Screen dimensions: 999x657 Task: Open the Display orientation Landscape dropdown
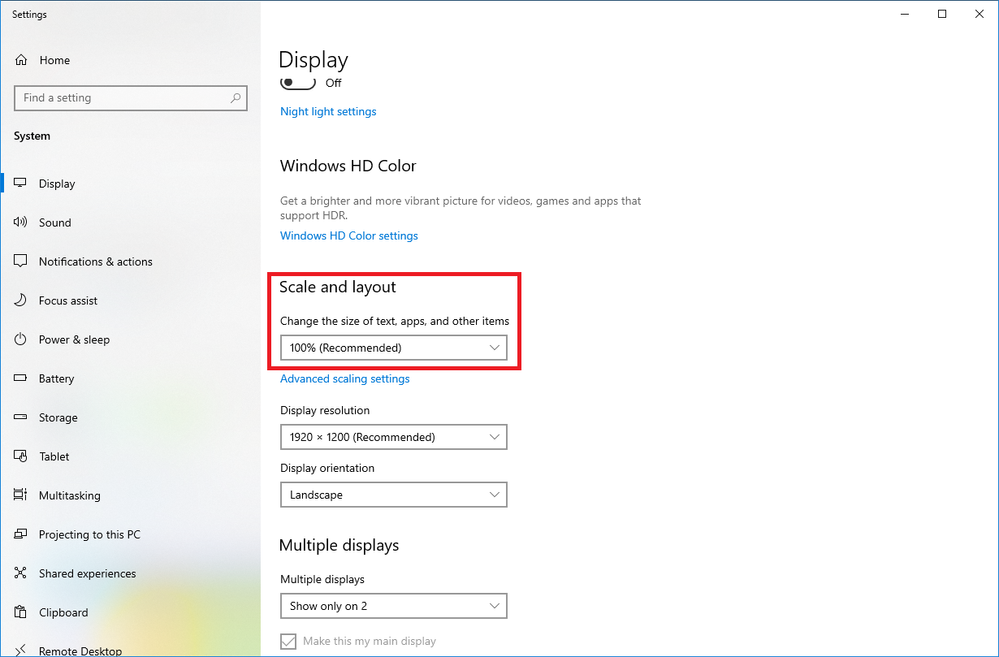coord(394,495)
